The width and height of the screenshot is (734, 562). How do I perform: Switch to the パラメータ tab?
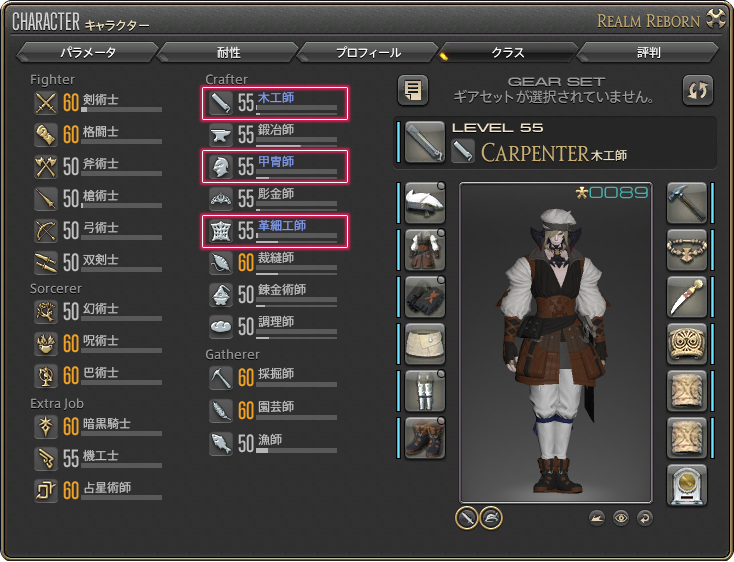click(x=88, y=52)
